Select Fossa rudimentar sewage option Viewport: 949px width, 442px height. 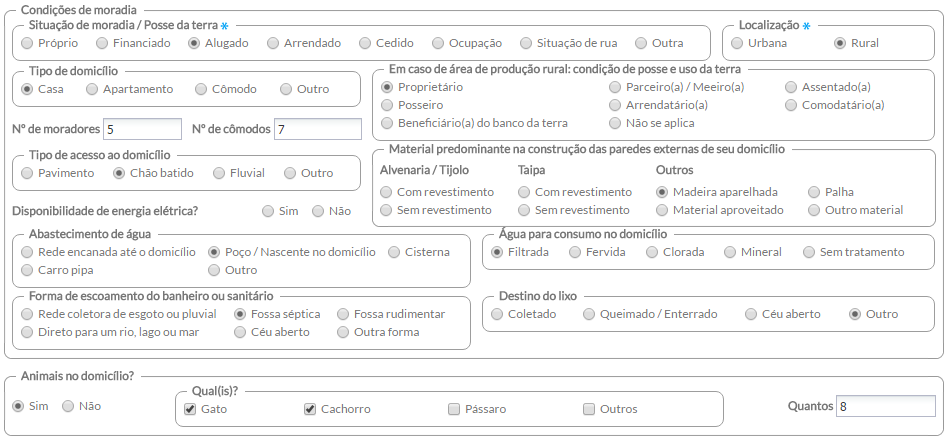coord(343,314)
